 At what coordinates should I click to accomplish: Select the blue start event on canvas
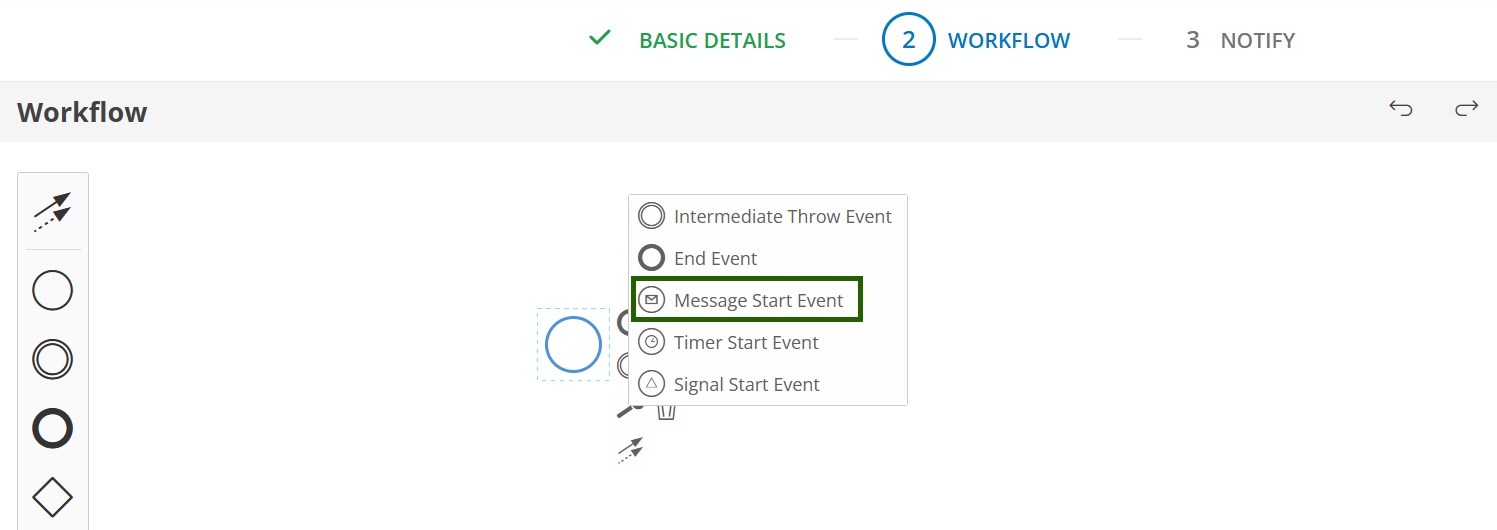click(x=573, y=344)
